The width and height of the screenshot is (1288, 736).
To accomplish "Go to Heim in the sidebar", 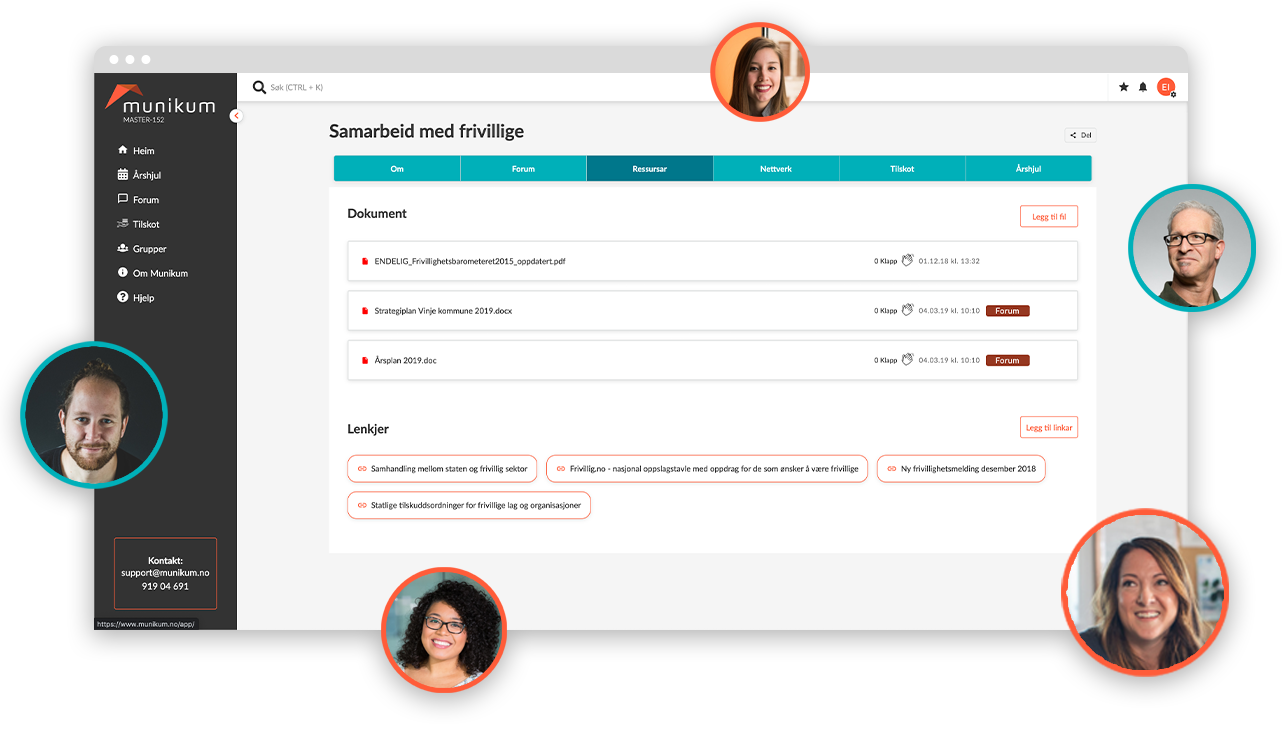I will coord(143,151).
